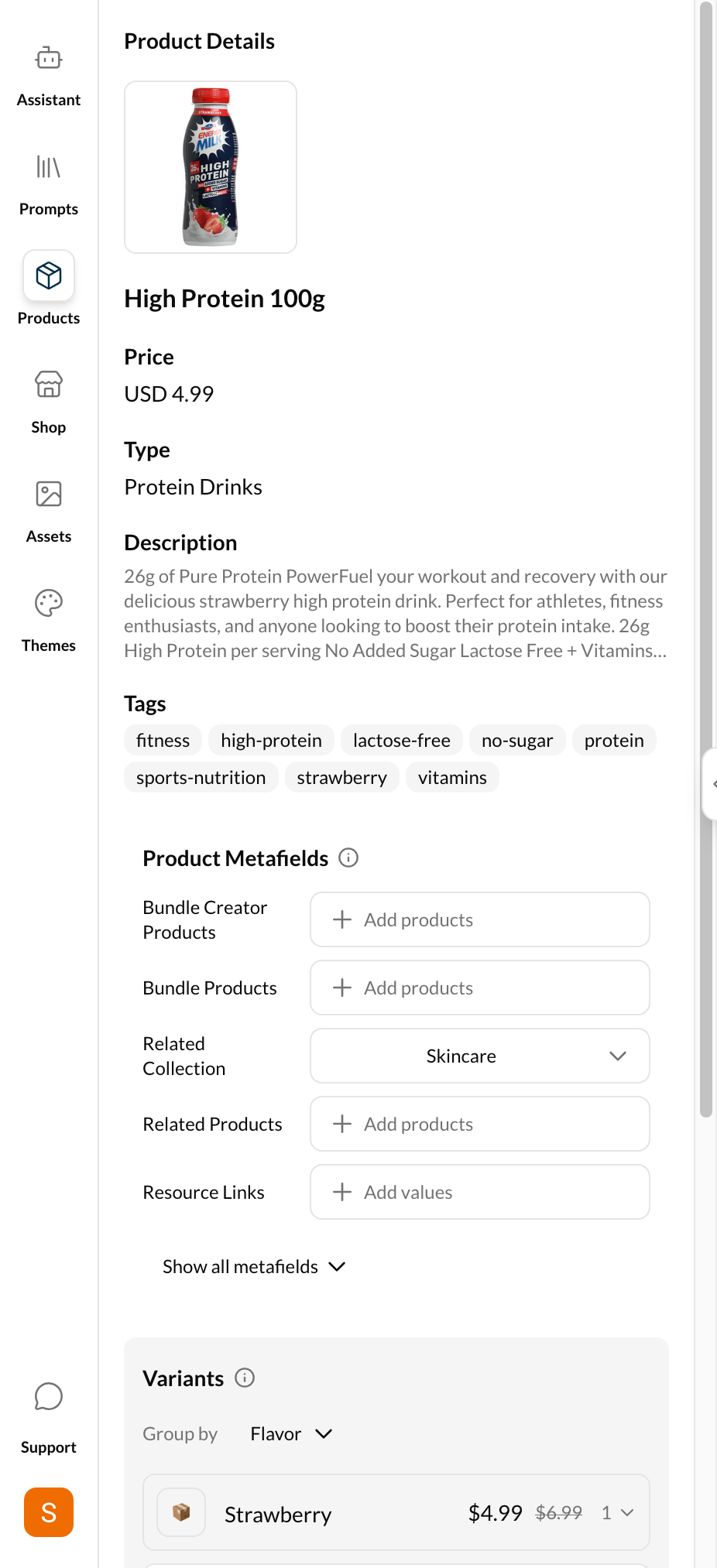Viewport: 717px width, 1568px height.
Task: Expand Show all metafields
Action: click(x=253, y=1266)
